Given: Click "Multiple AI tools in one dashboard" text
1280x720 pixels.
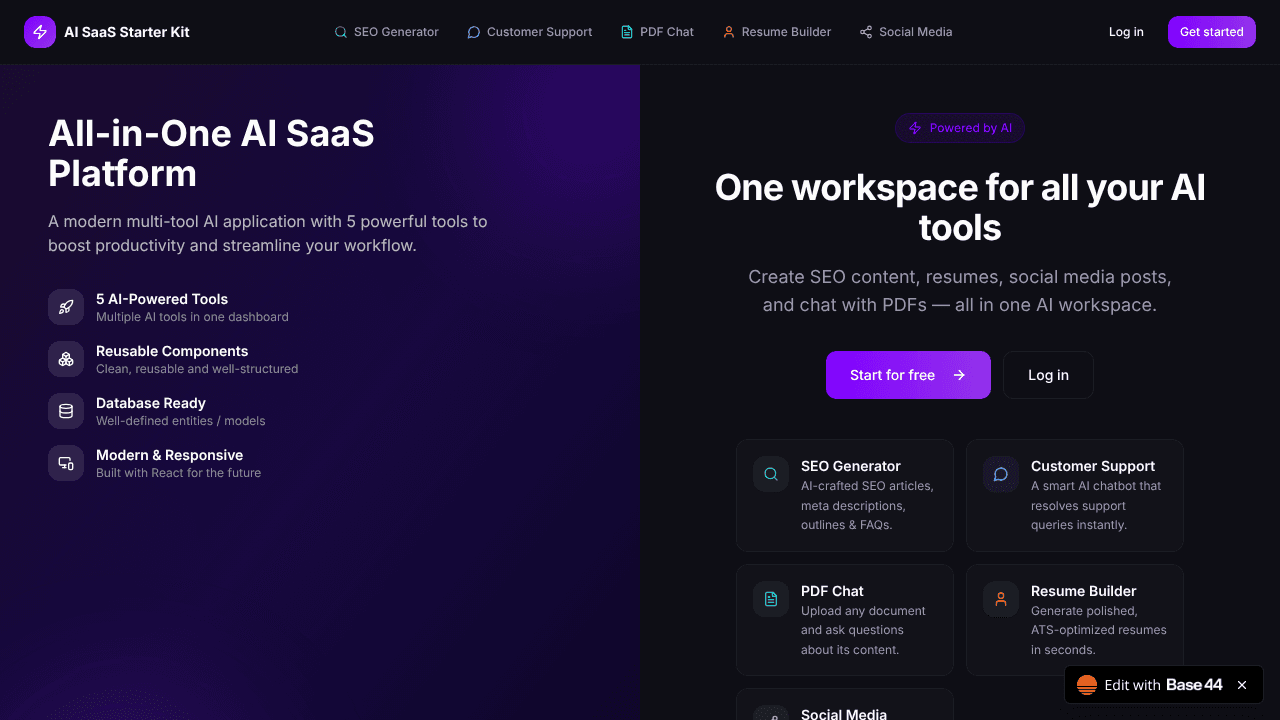Looking at the screenshot, I should click(192, 317).
